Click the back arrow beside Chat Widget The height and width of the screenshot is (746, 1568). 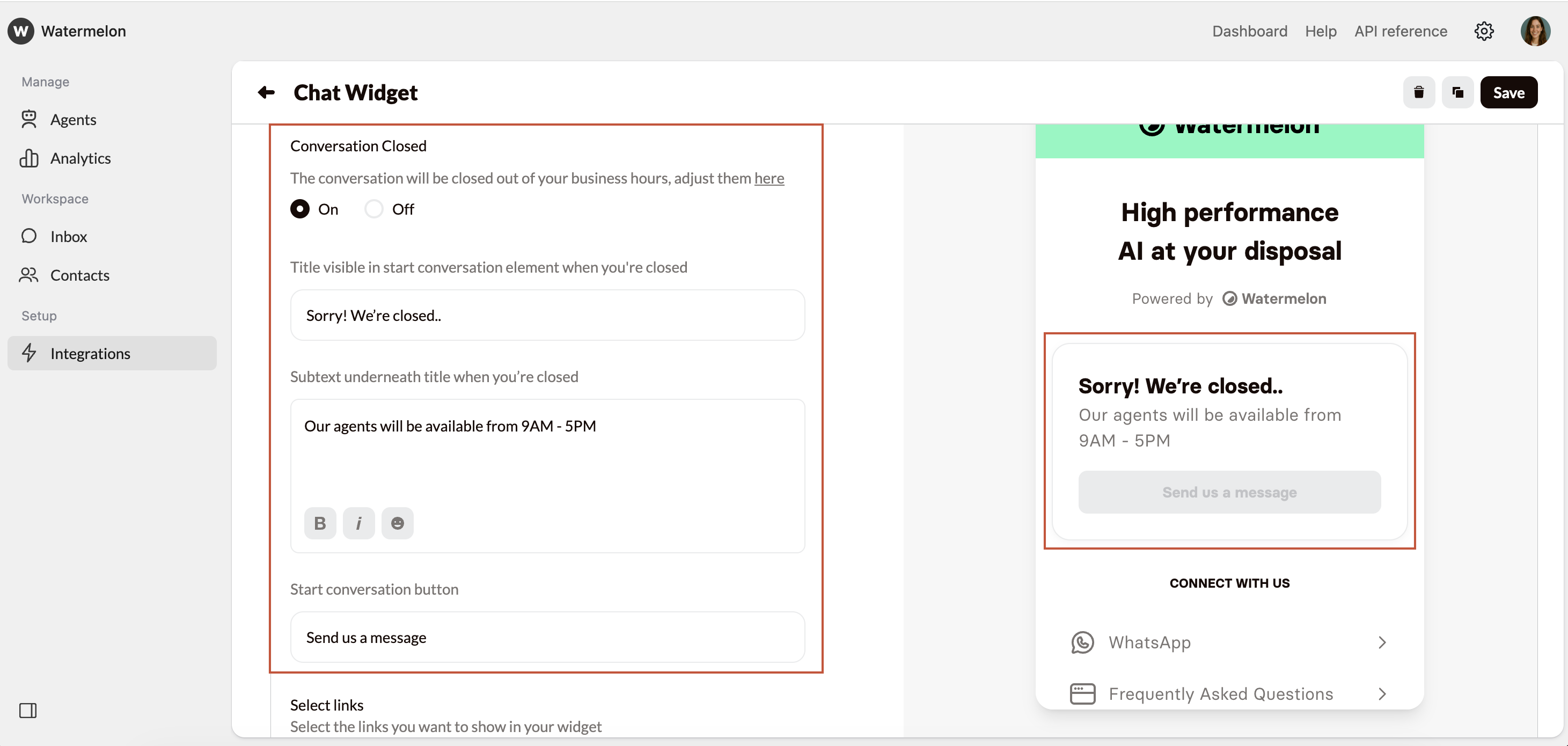point(266,92)
